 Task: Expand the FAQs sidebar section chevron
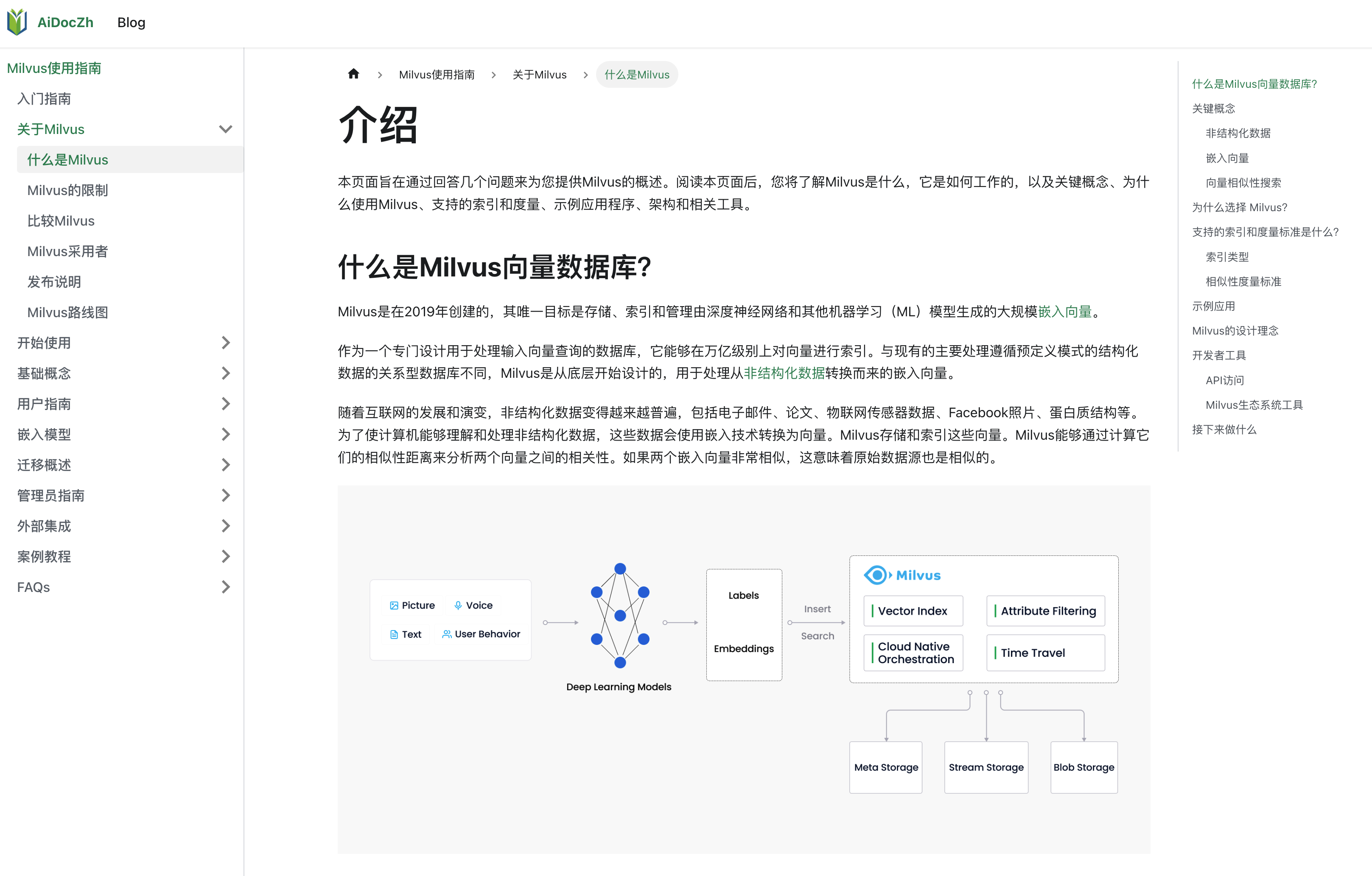[226, 587]
